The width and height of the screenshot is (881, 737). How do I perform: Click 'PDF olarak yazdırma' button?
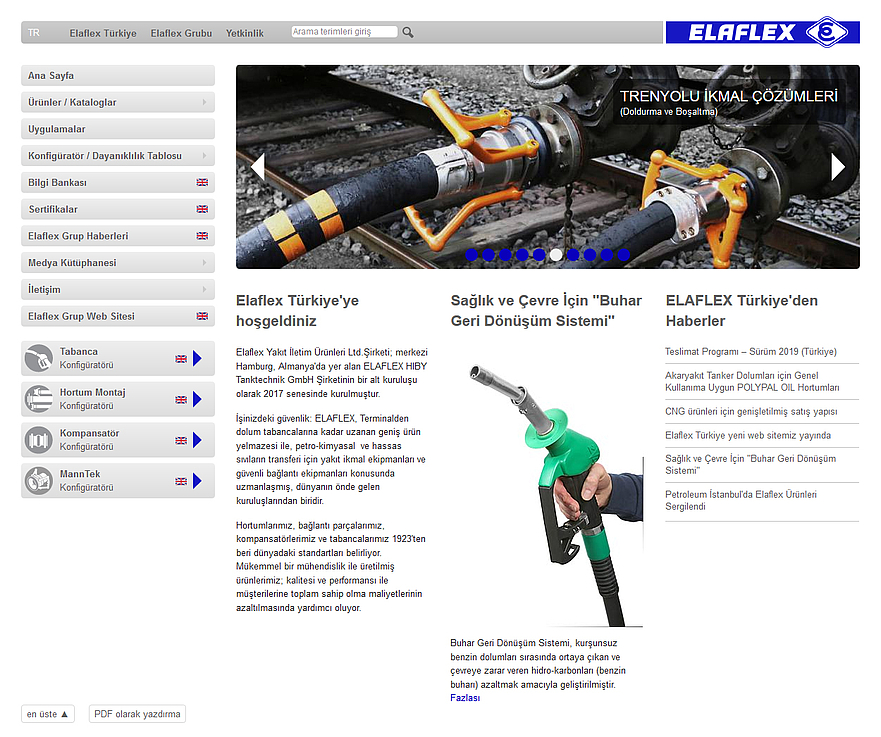137,714
